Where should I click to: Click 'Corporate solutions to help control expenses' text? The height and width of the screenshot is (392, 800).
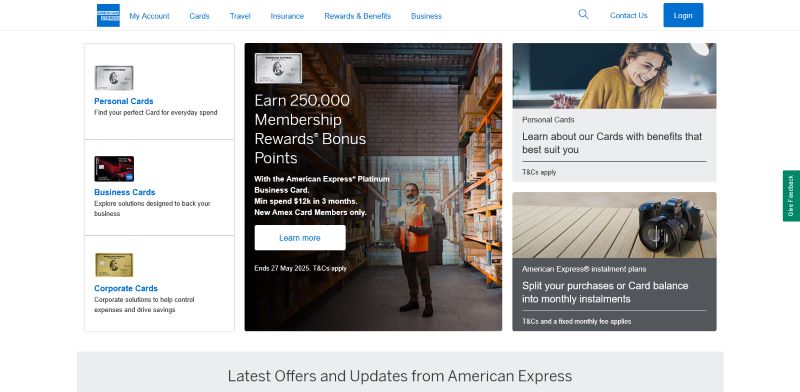pos(144,304)
